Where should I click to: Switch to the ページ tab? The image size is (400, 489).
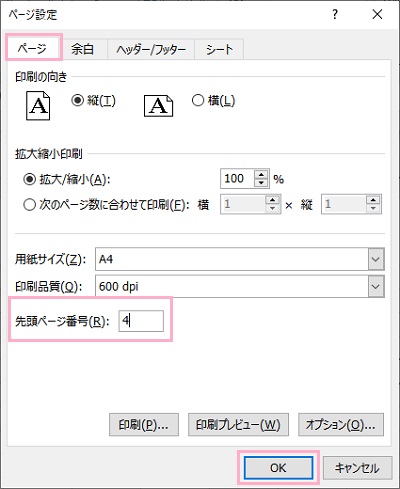tap(33, 49)
